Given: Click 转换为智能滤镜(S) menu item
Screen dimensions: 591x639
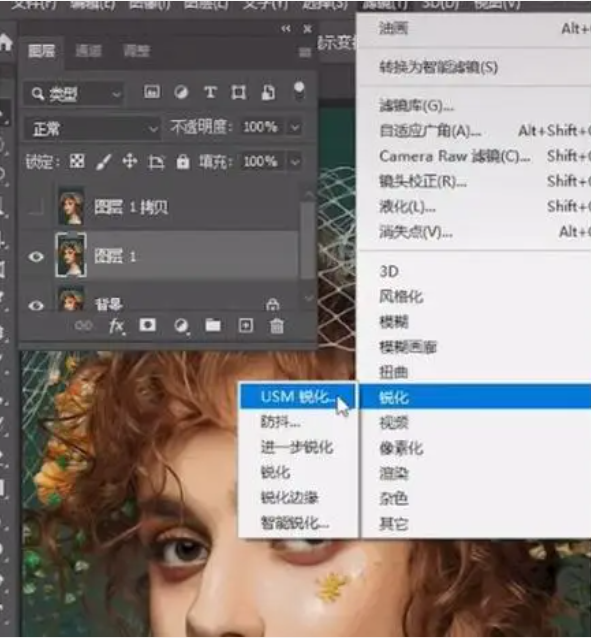Looking at the screenshot, I should [x=476, y=67].
